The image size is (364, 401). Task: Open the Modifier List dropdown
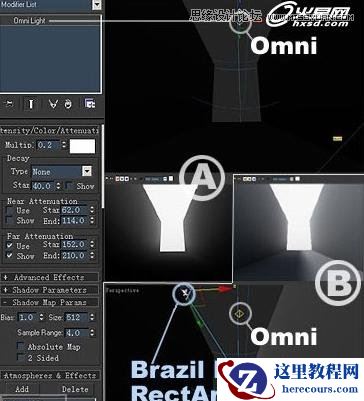pos(97,5)
